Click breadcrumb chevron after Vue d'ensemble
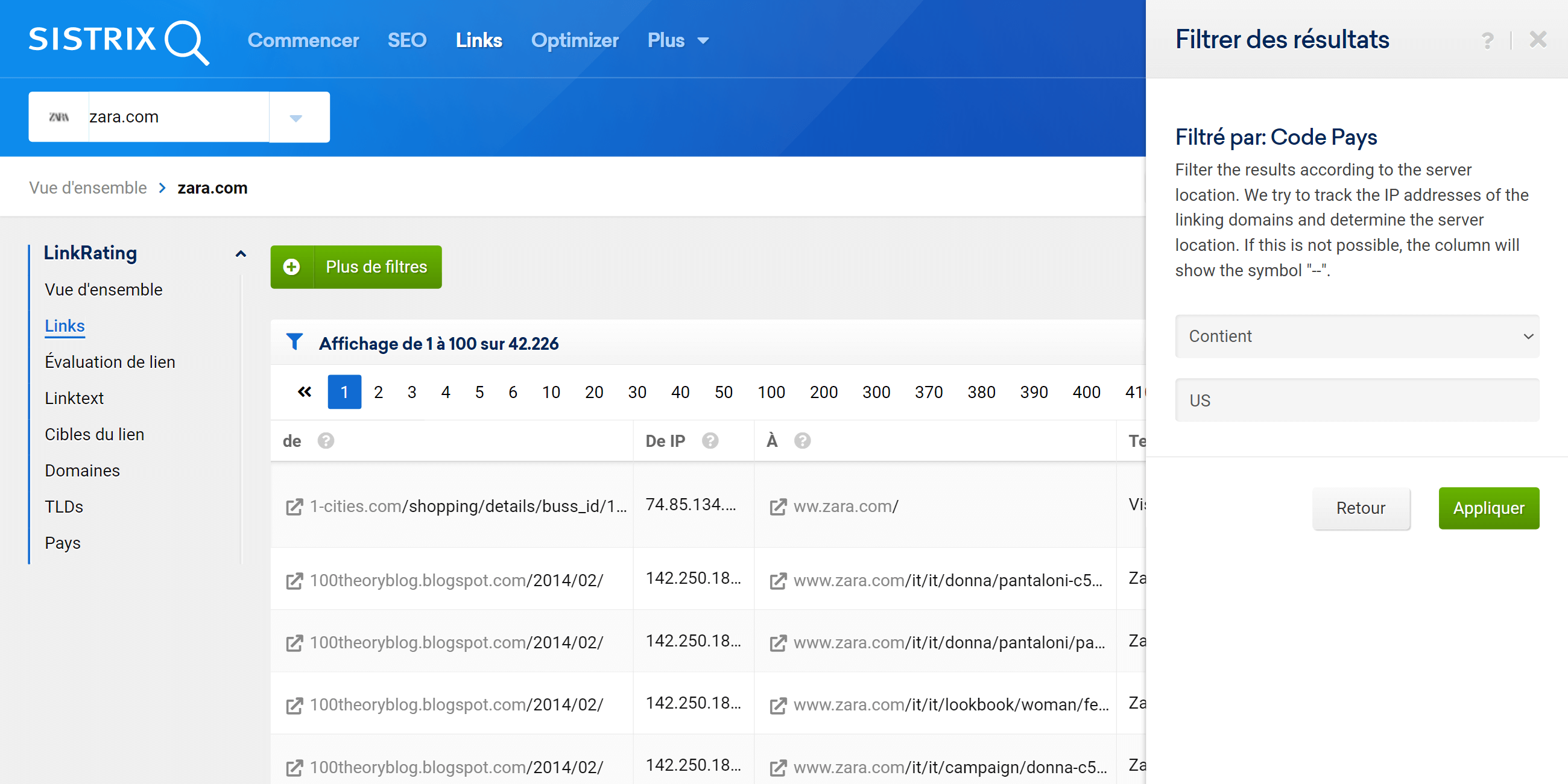This screenshot has height=784, width=1568. click(162, 188)
